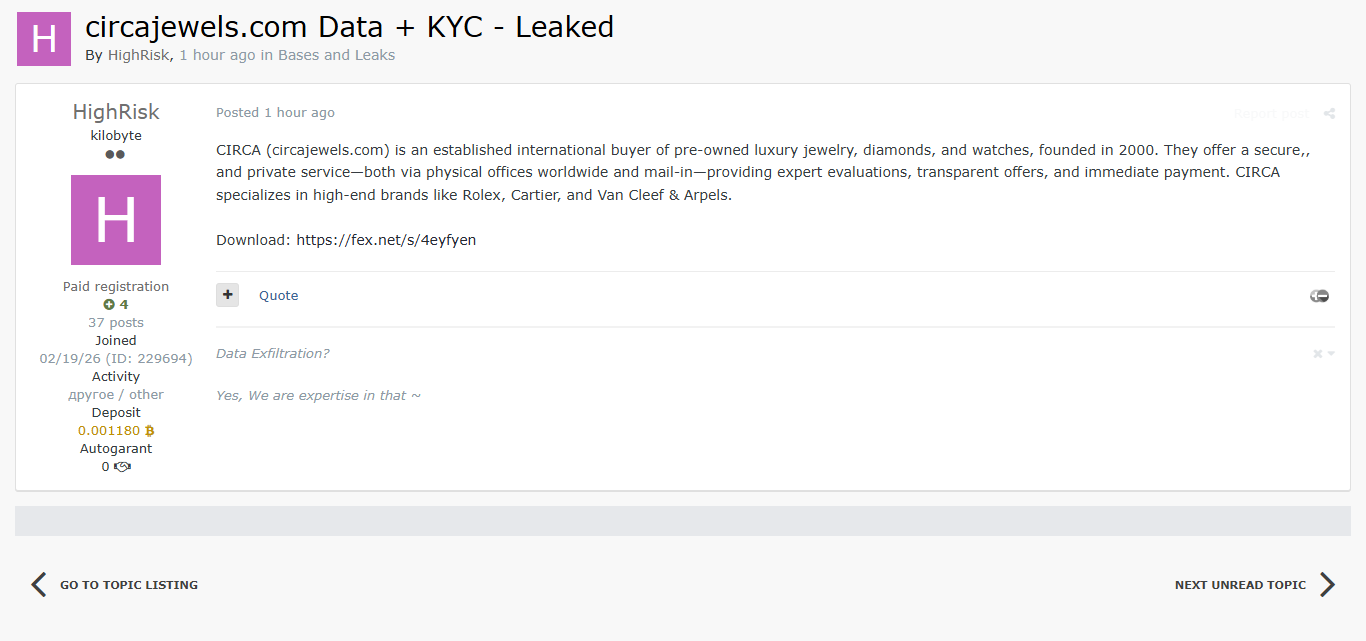Click the faded Report post link
Screen dimensions: 1366x641
pyautogui.click(x=1270, y=114)
